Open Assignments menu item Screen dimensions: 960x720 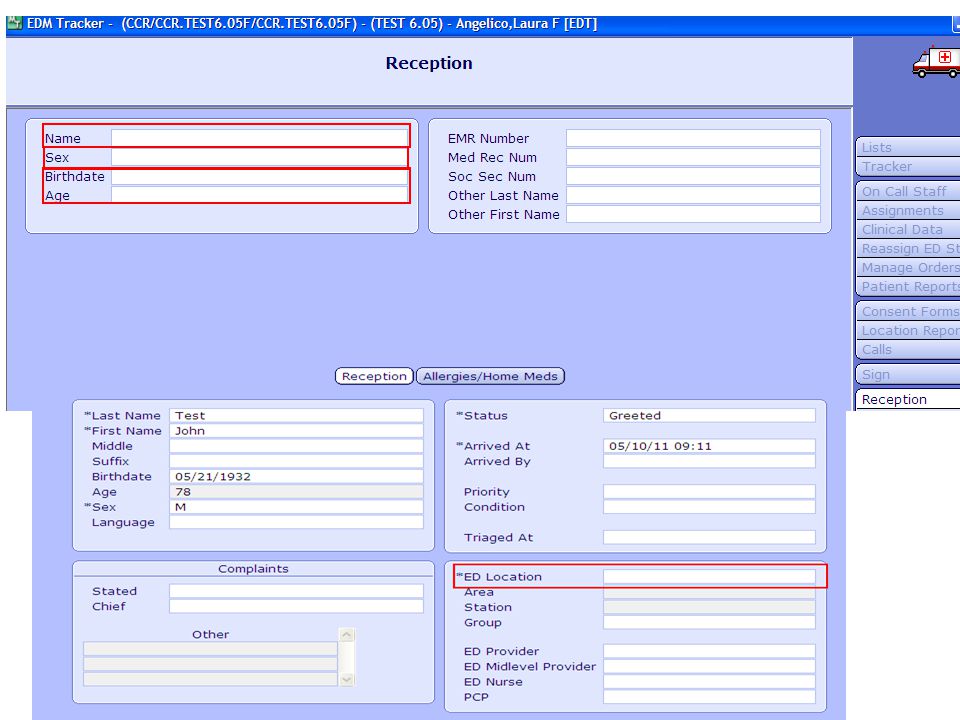[908, 211]
